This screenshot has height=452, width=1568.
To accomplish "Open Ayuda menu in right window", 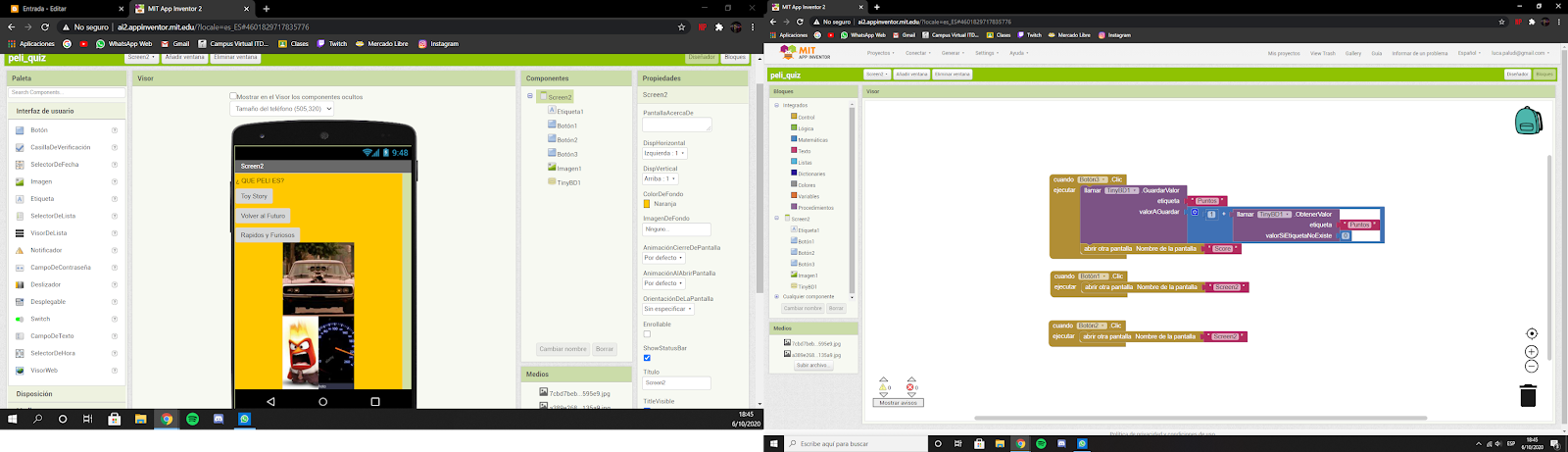I will point(1018,53).
